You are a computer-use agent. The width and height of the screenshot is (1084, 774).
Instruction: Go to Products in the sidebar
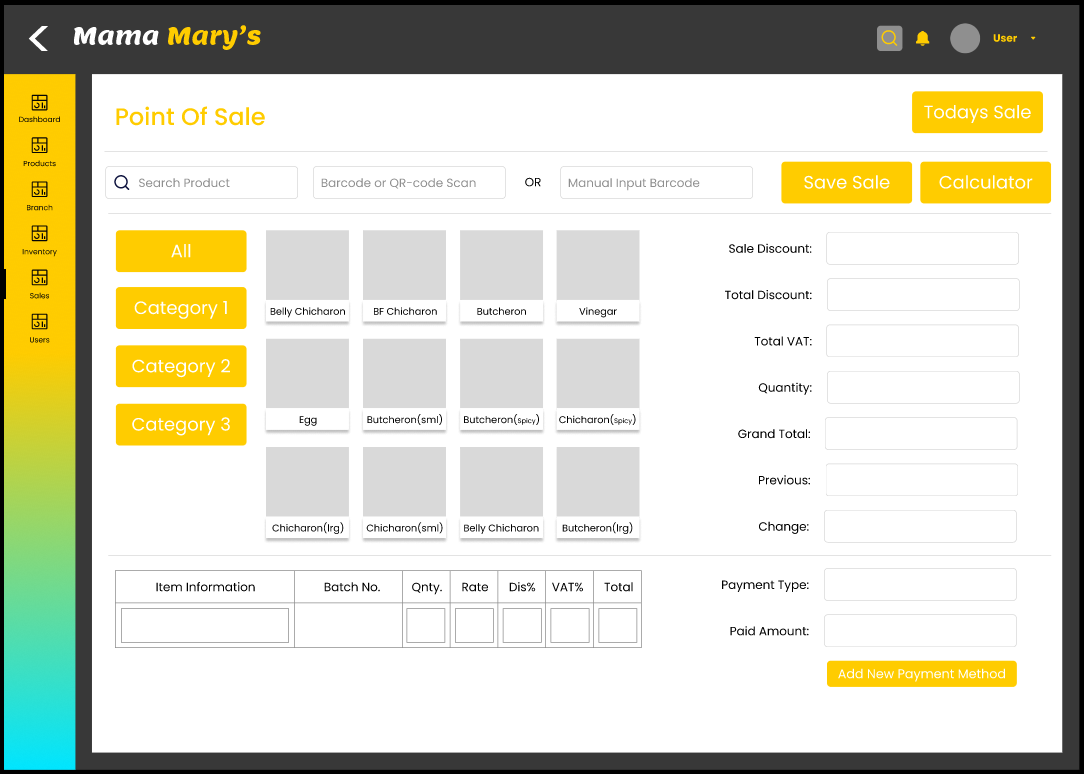pos(39,147)
